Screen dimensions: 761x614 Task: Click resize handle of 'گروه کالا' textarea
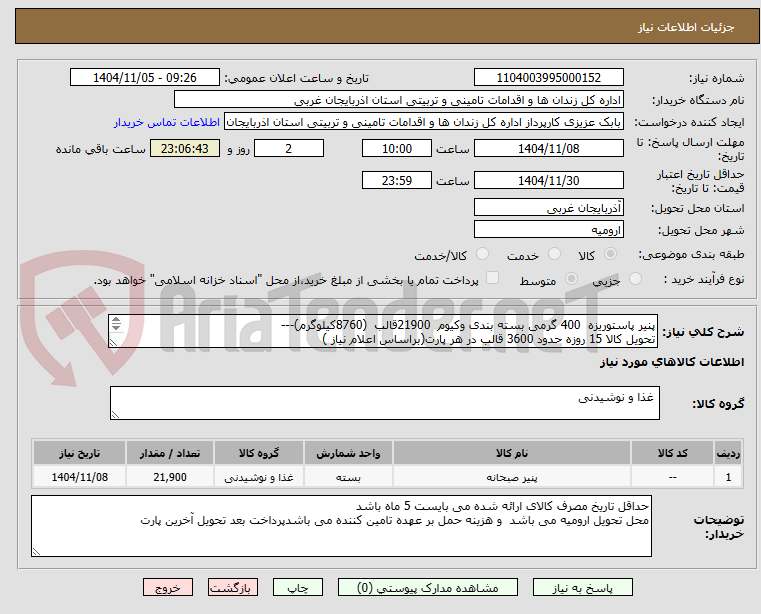(115, 415)
